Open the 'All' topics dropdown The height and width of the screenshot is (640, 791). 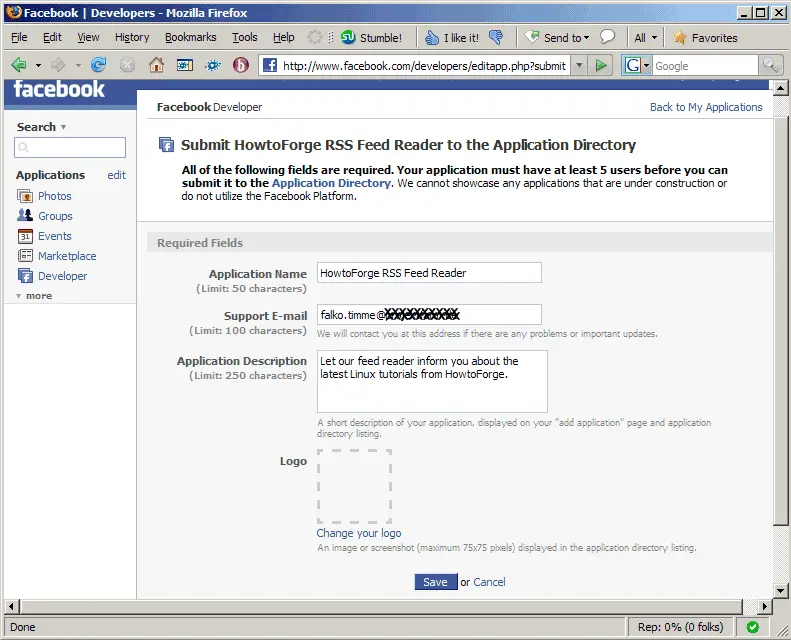coord(646,38)
